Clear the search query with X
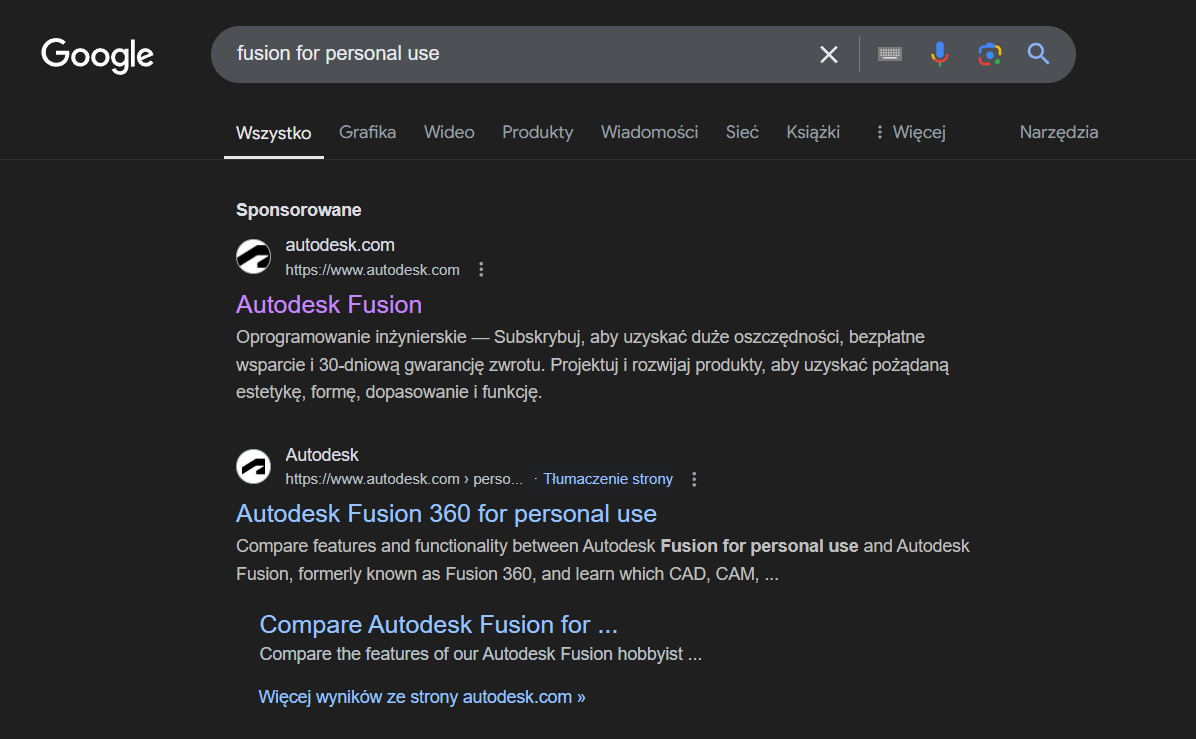The height and width of the screenshot is (739, 1196). [828, 54]
